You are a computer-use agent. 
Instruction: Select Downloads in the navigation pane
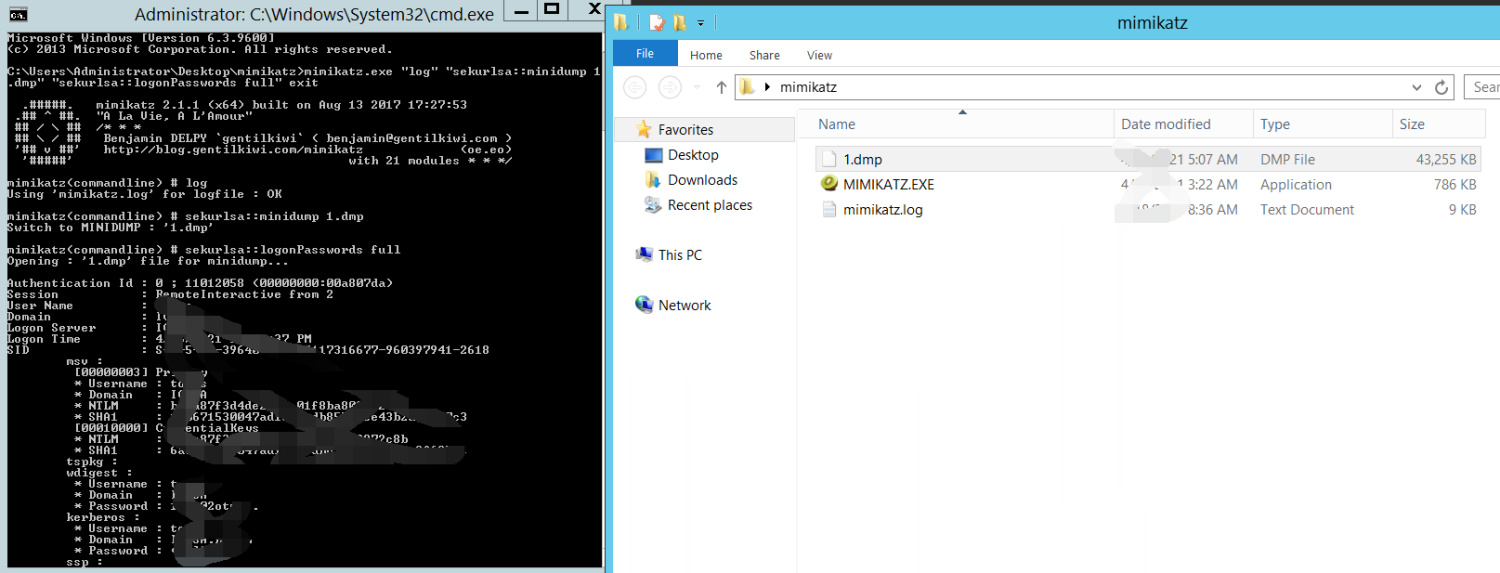(702, 180)
